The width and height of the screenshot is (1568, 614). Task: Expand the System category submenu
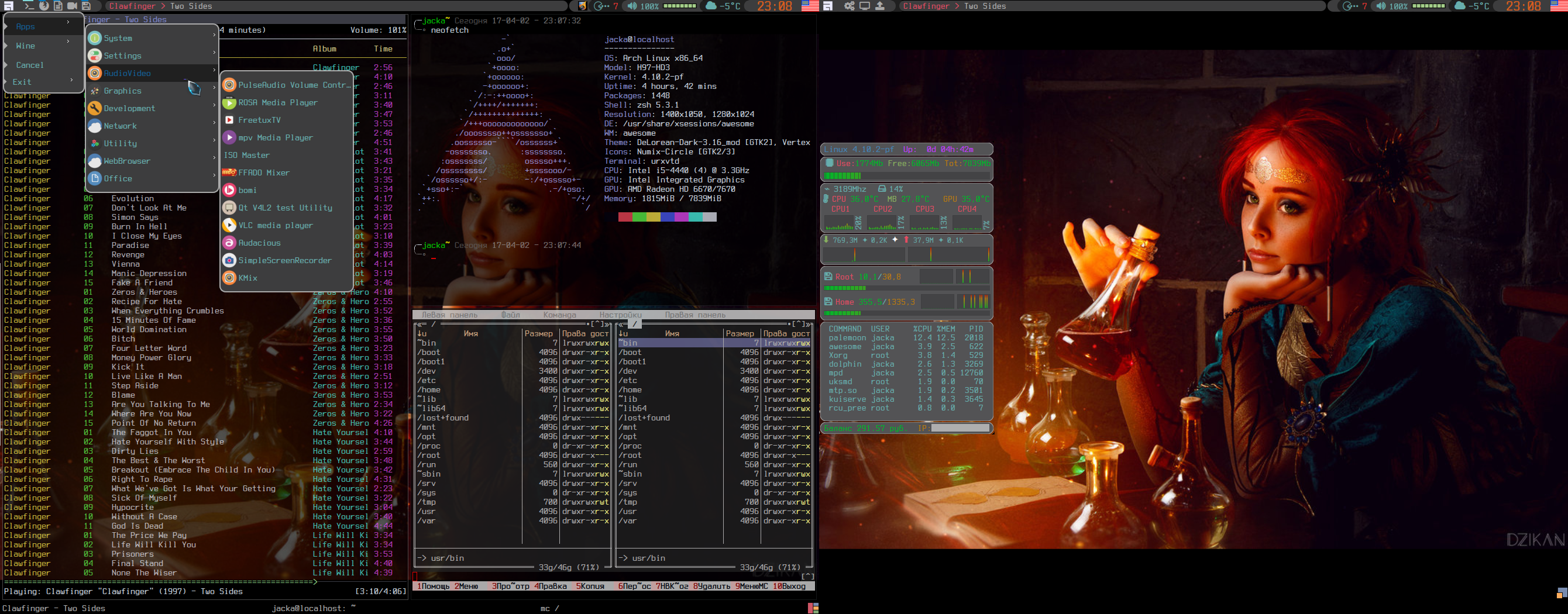point(152,38)
